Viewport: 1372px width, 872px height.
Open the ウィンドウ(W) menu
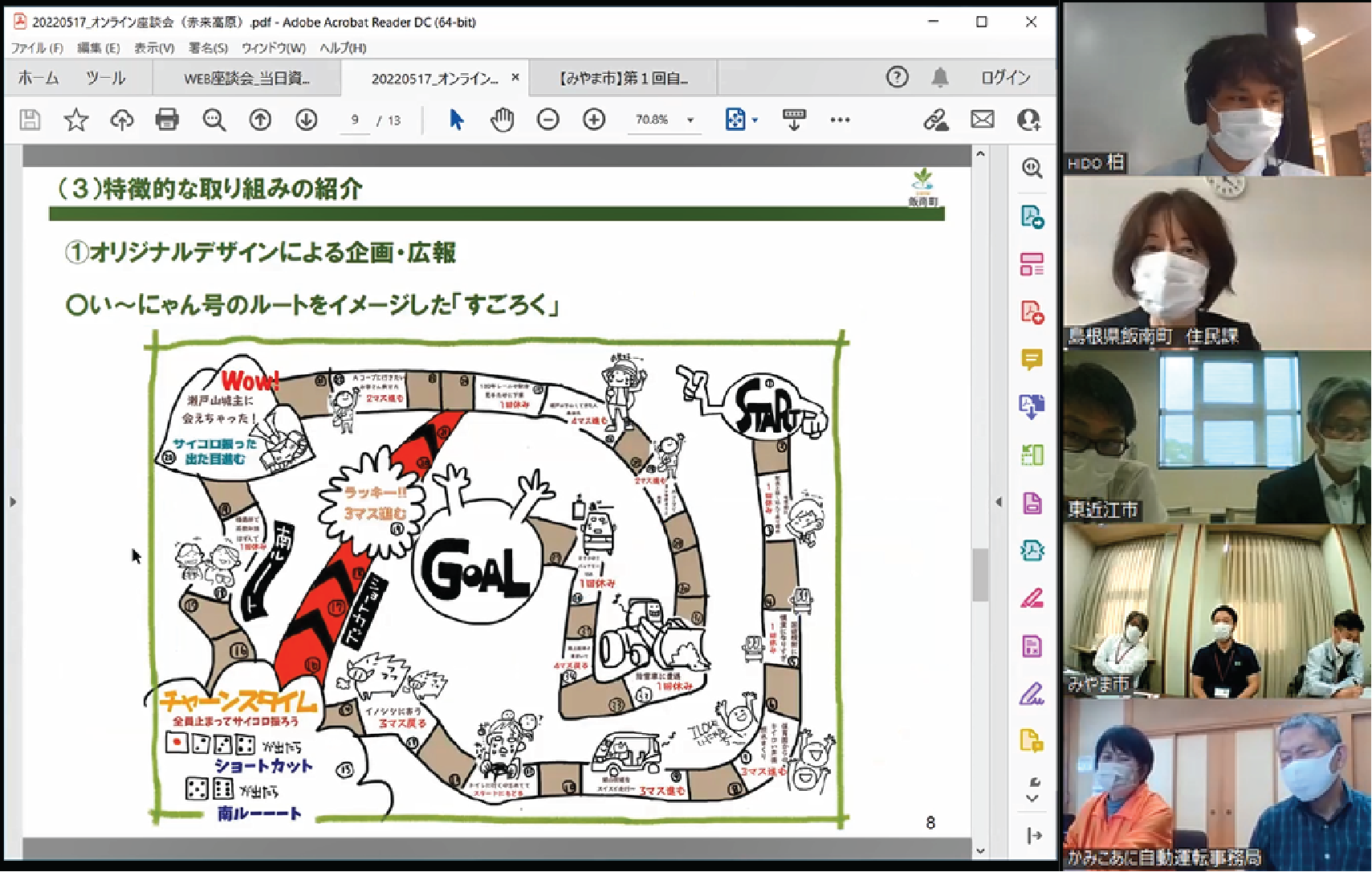[274, 48]
